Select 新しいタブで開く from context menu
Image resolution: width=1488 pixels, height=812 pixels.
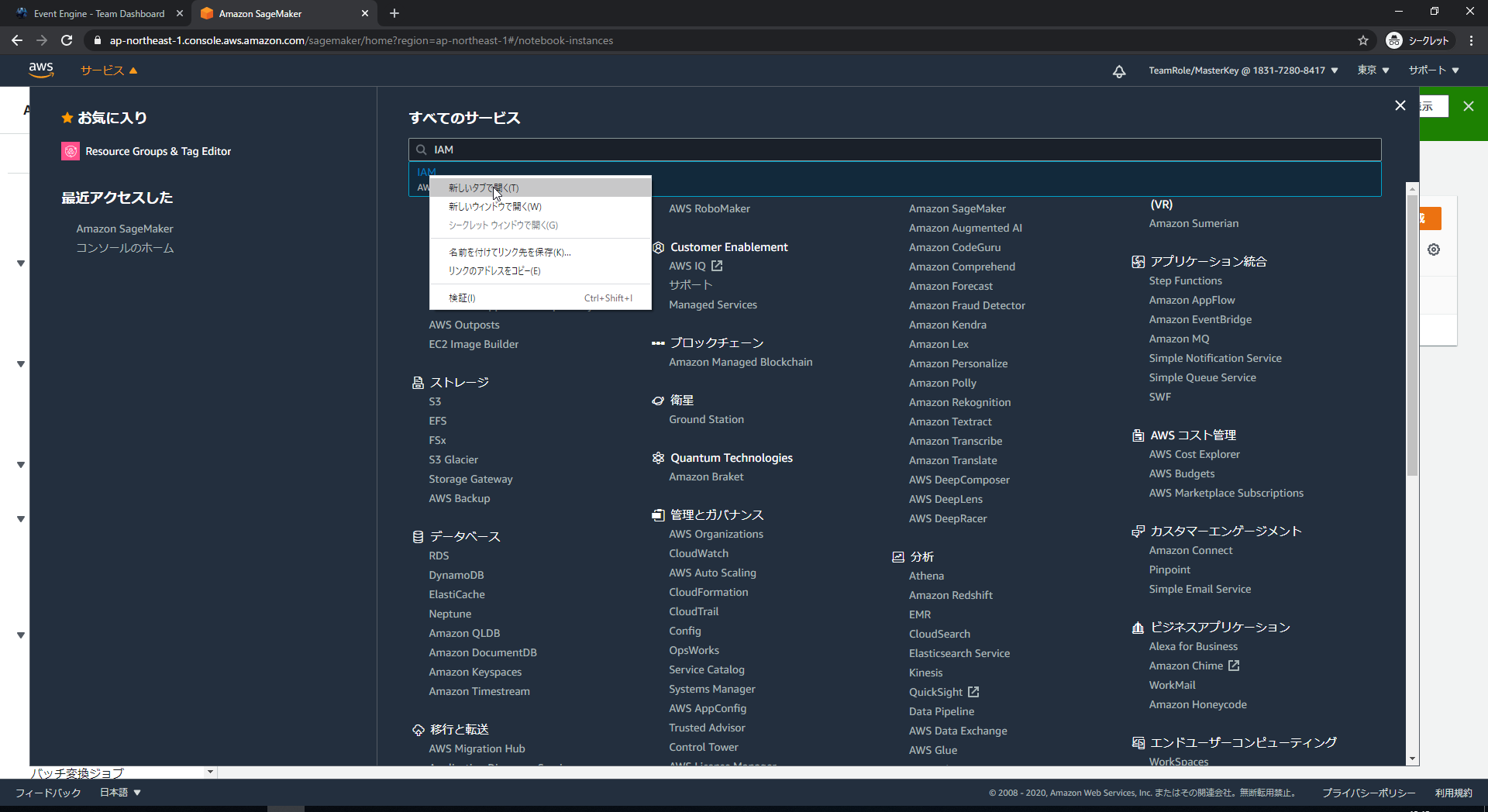pyautogui.click(x=540, y=188)
